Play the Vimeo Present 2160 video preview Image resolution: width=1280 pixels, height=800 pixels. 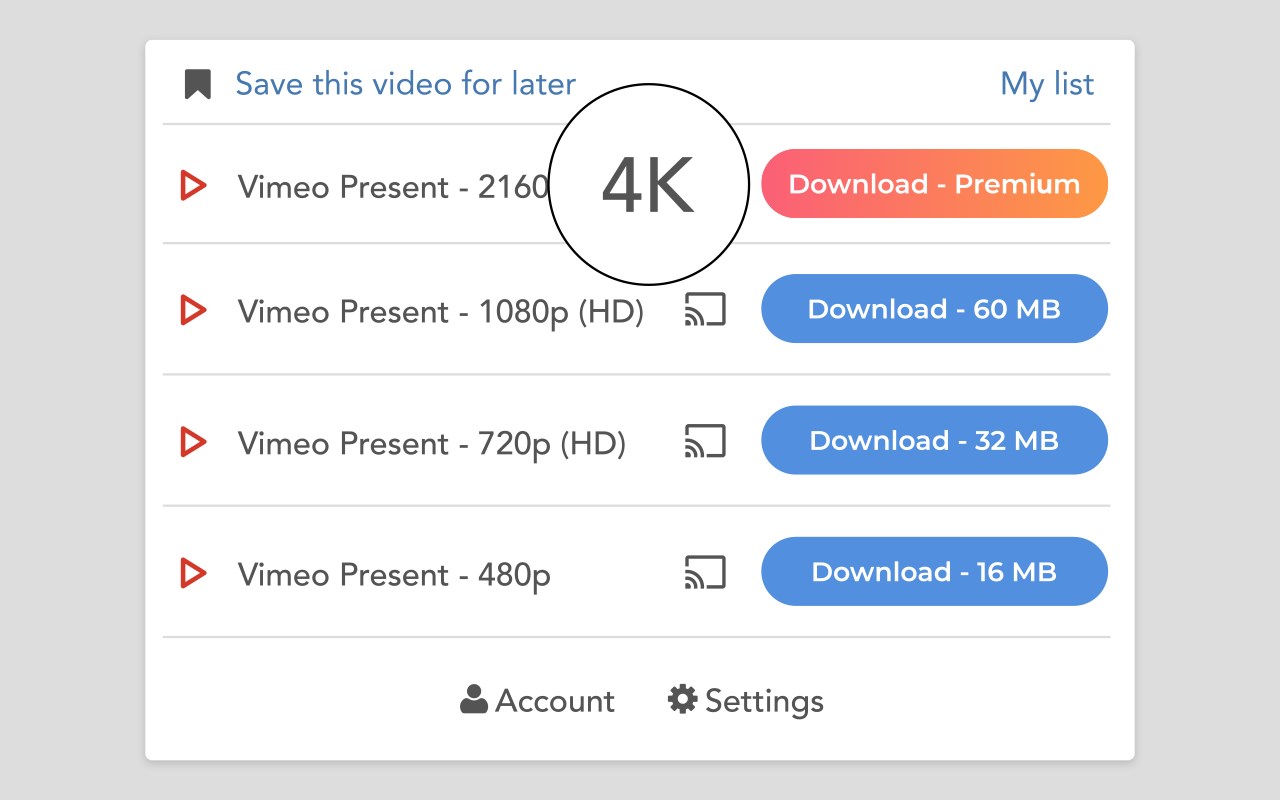pyautogui.click(x=192, y=185)
